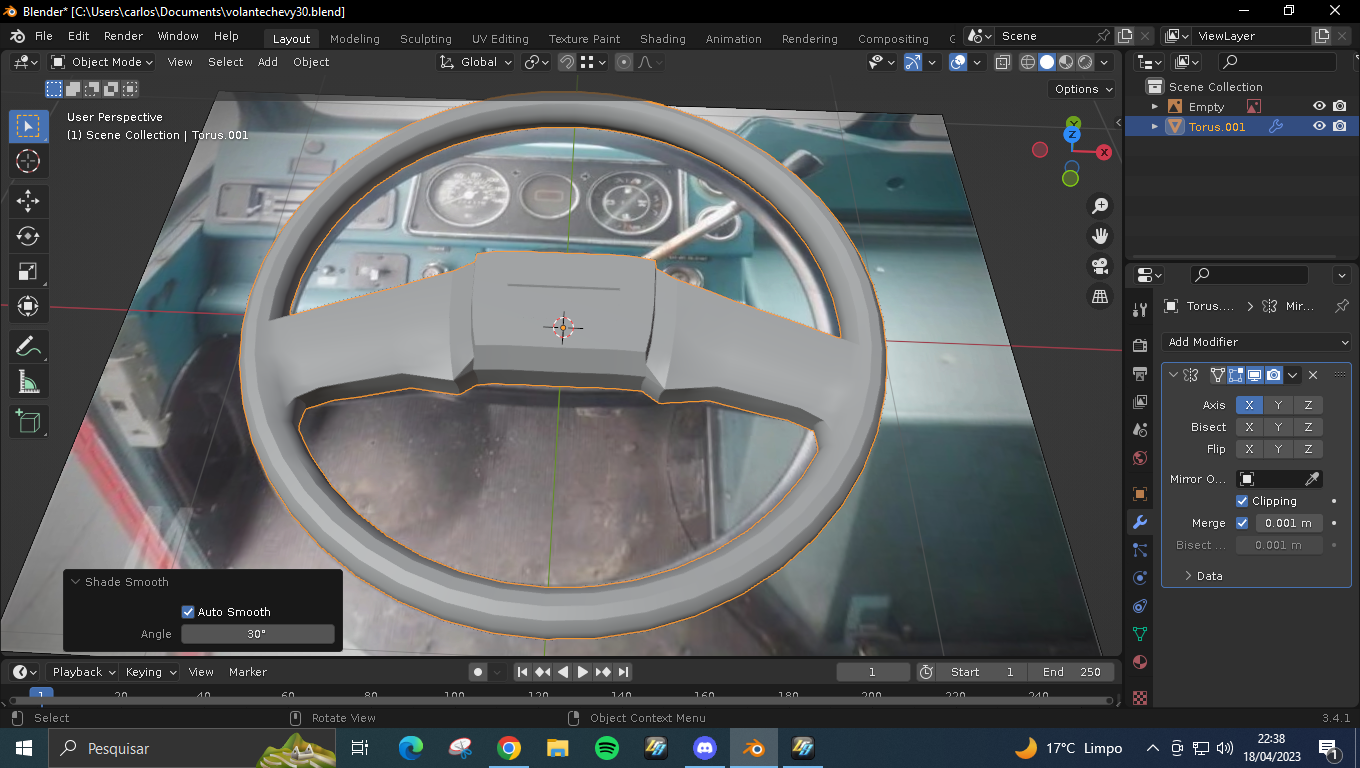
Task: Open the Object Constraints properties tab
Action: point(1139,606)
